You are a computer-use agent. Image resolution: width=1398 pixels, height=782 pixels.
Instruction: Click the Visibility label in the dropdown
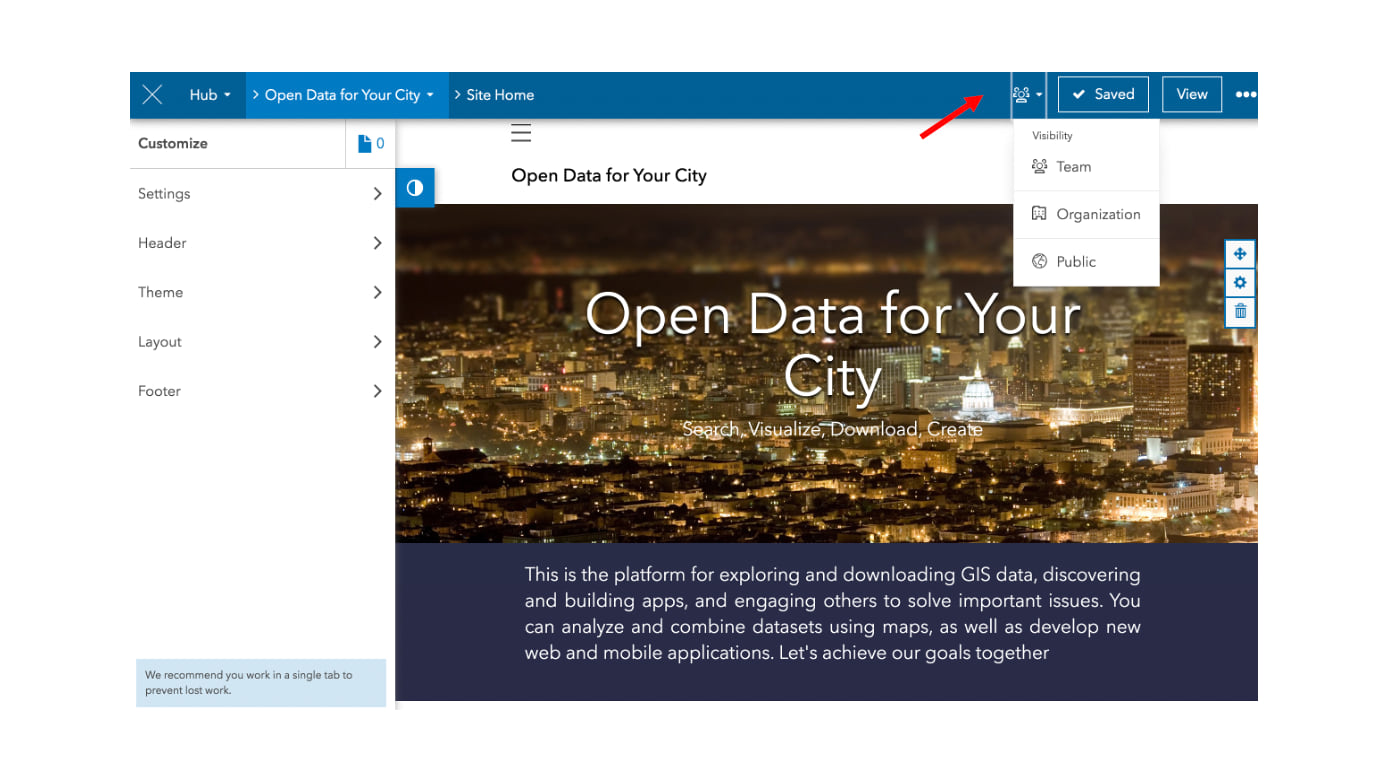[x=1052, y=136]
